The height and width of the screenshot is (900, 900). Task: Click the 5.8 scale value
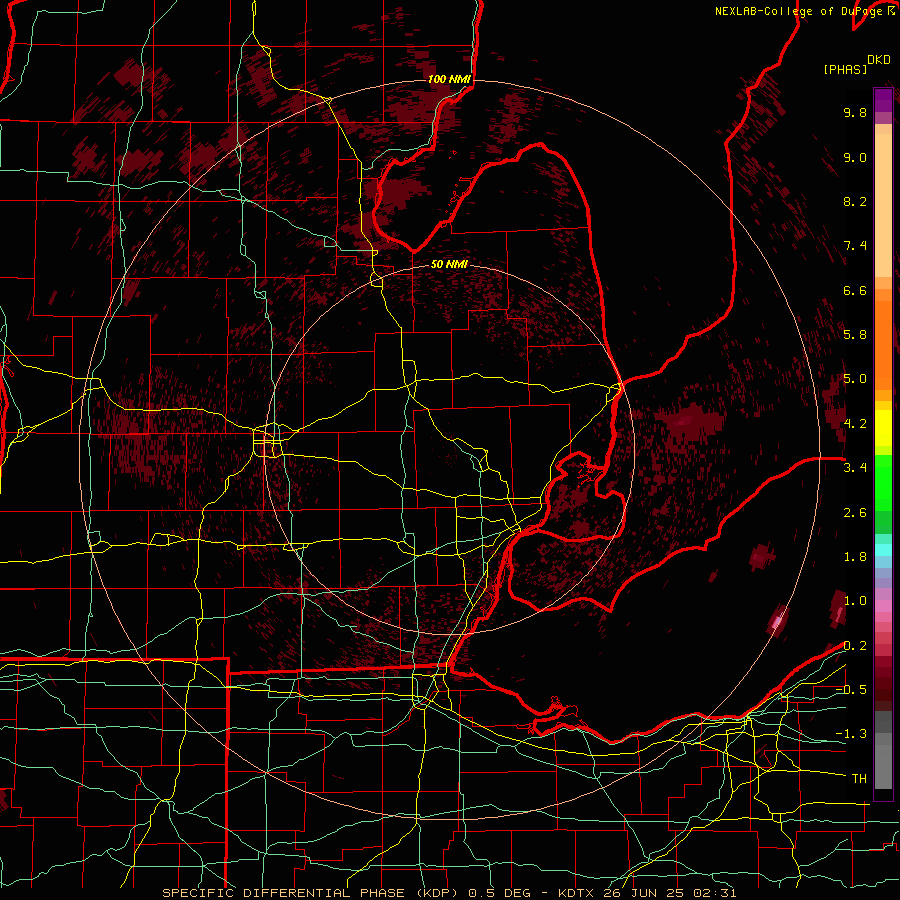point(855,335)
